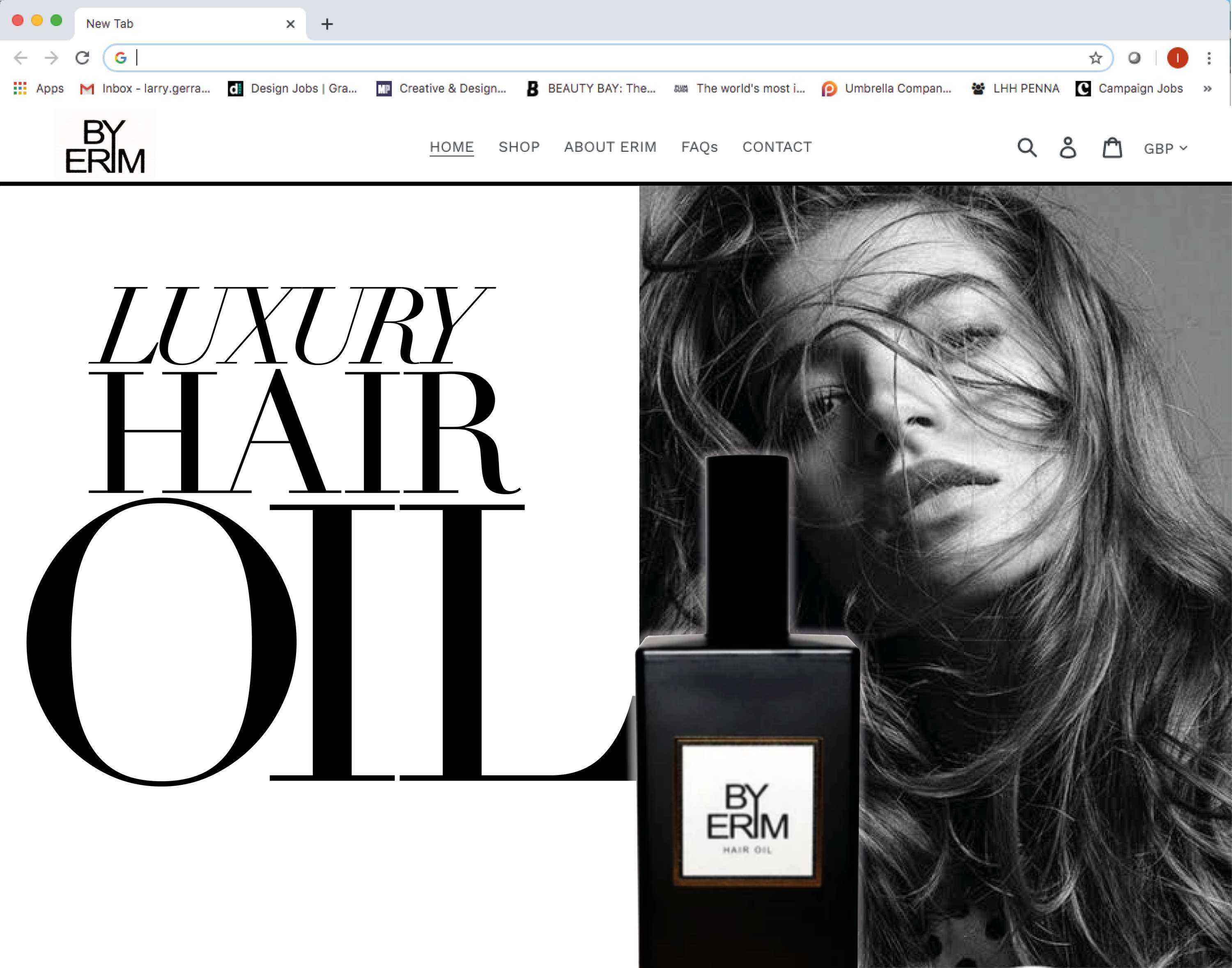
Task: Click the hair oil bottle image
Action: click(x=747, y=711)
